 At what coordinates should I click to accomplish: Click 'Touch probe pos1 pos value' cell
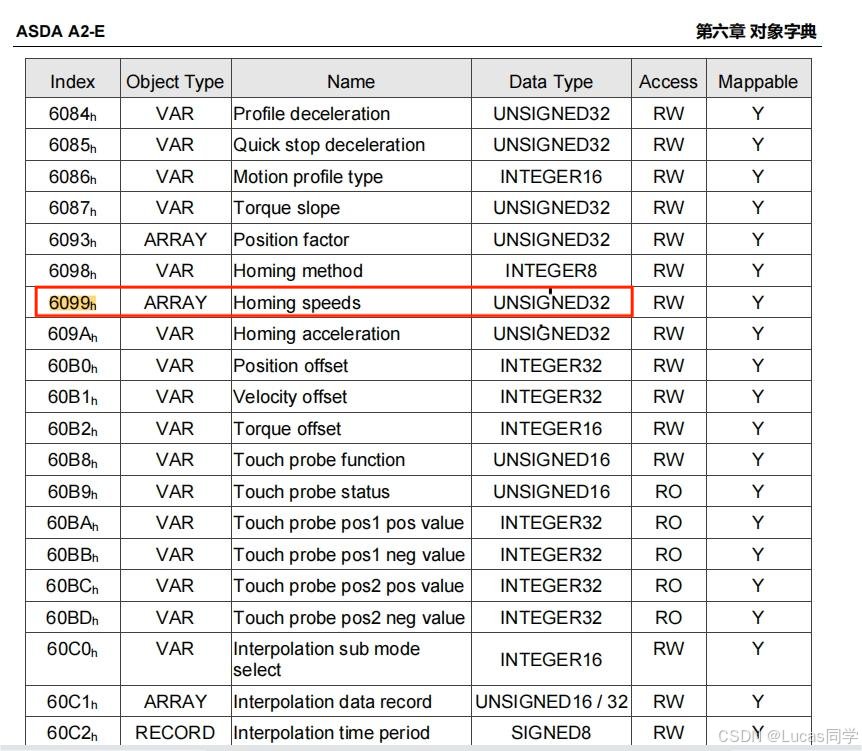[x=349, y=523]
